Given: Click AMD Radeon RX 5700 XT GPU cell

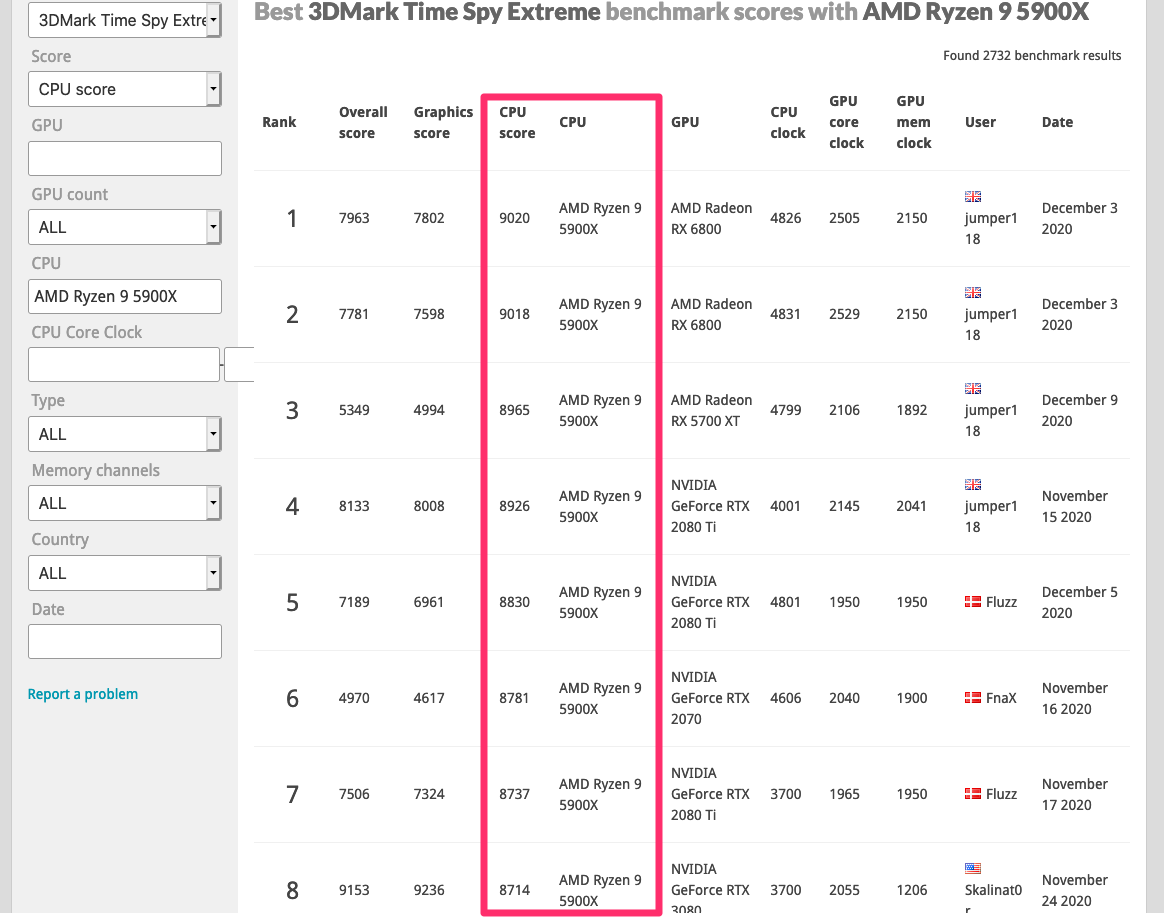Looking at the screenshot, I should [x=711, y=410].
